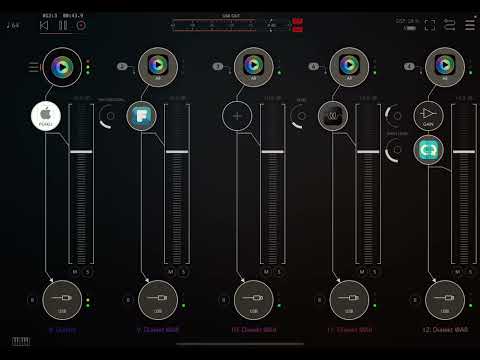Open the teal loop plugin node
Viewport: 480px width, 360px height.
pos(428,150)
